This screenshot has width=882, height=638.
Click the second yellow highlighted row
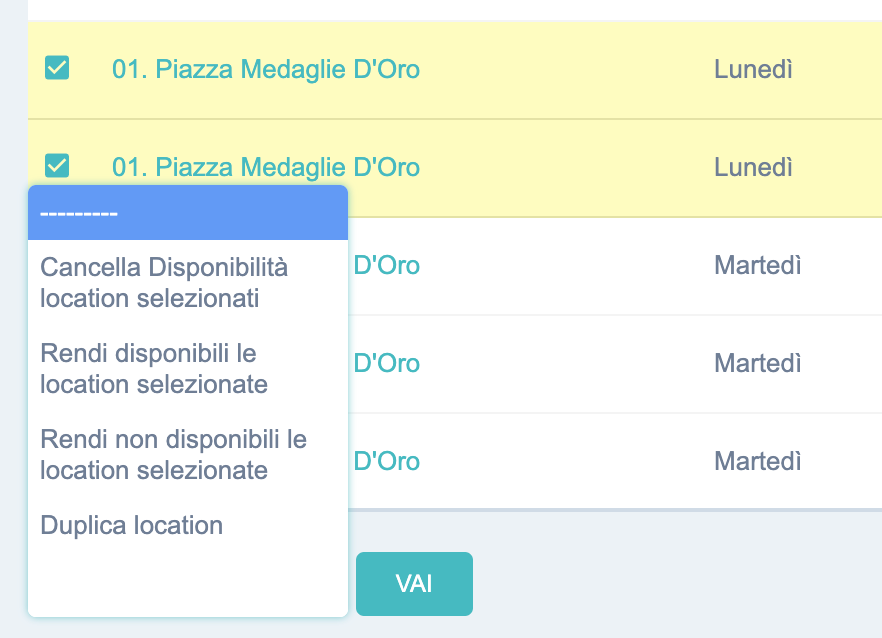tap(600, 167)
